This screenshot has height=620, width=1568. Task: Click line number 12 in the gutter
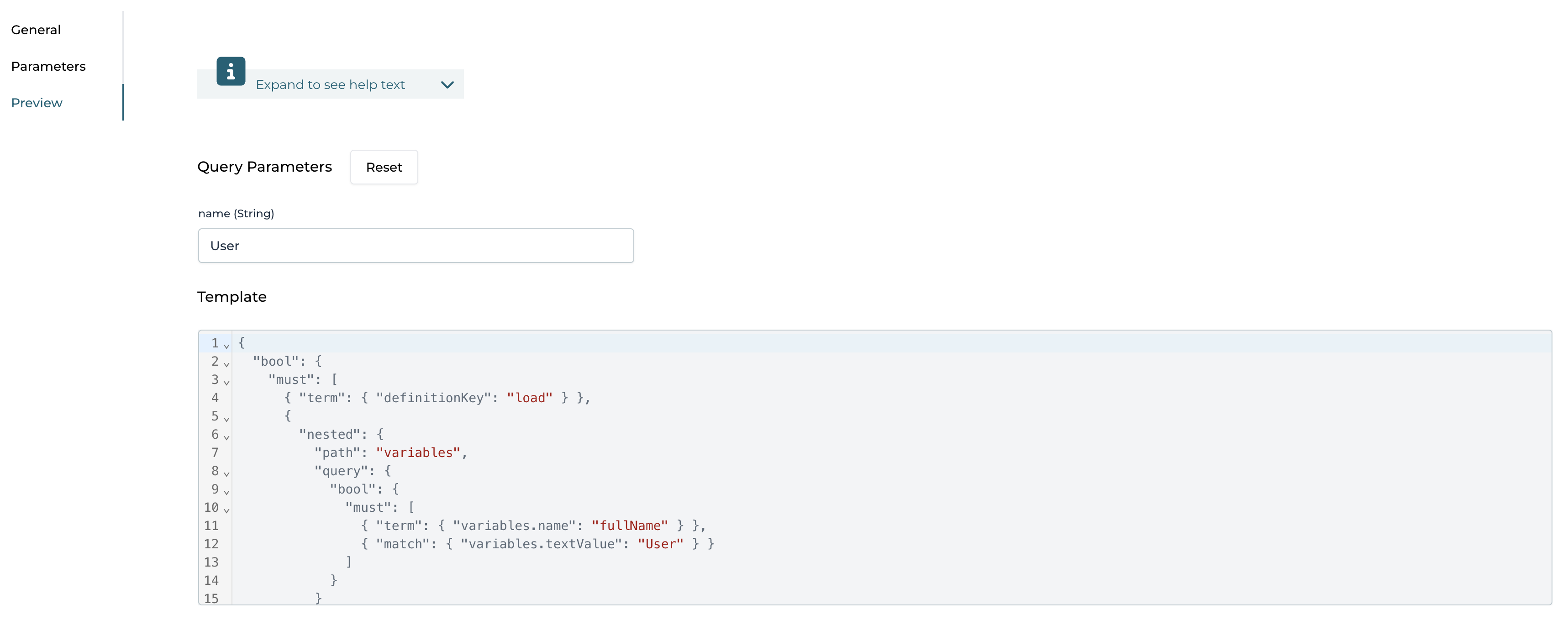click(x=212, y=544)
